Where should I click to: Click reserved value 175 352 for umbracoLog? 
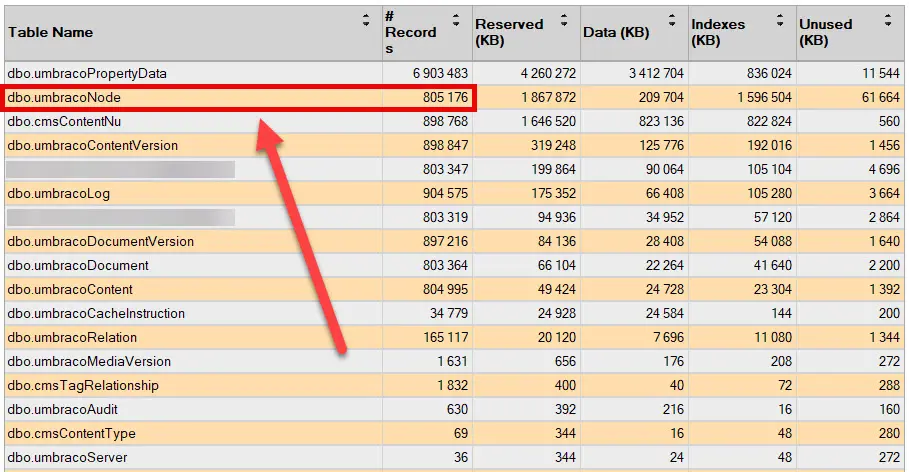pyautogui.click(x=554, y=194)
